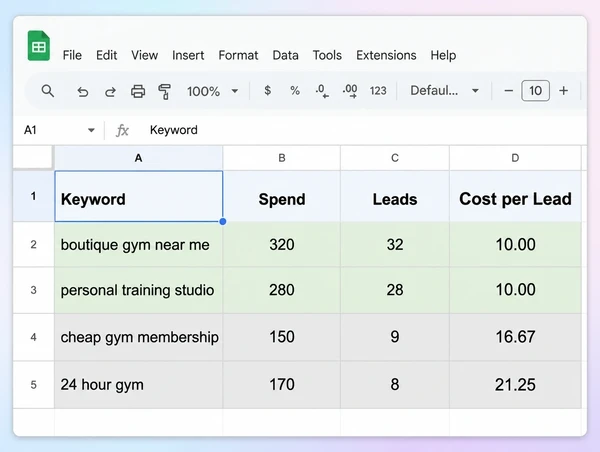
Task: Open the Edit menu
Action: pos(106,55)
